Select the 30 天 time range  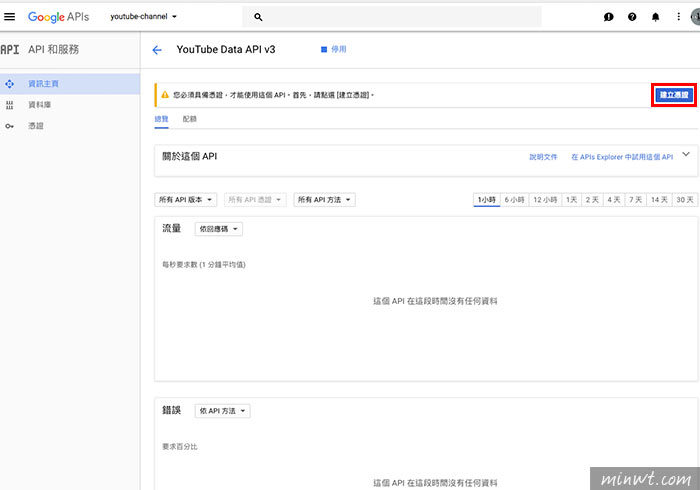tap(685, 199)
